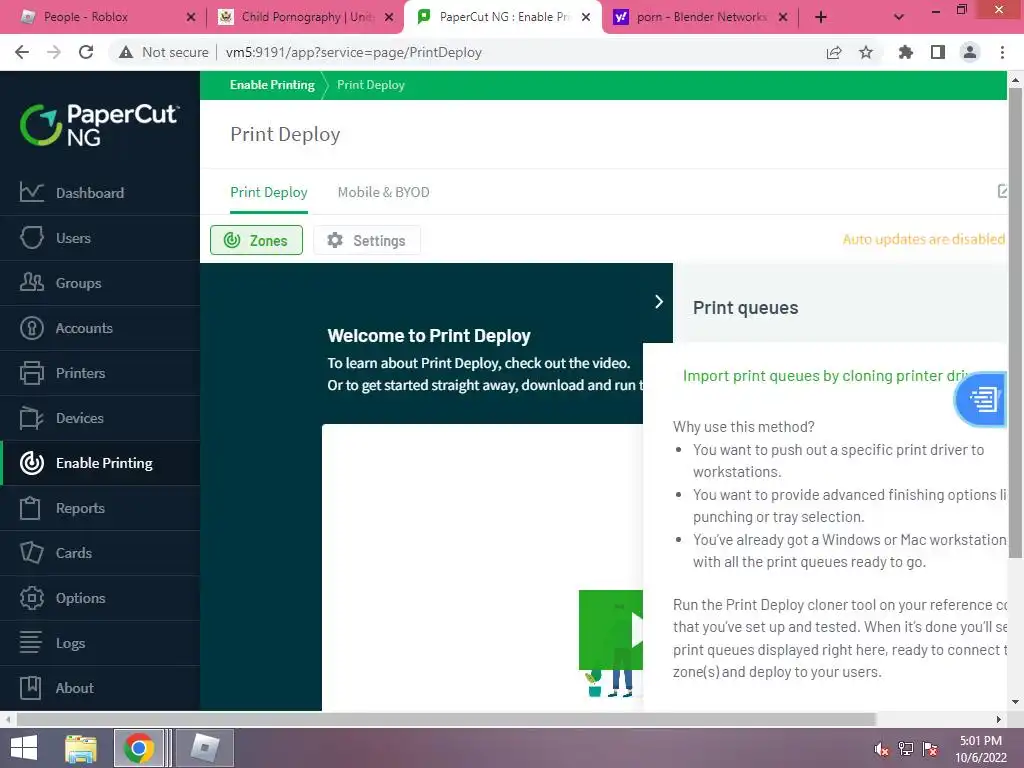Open the About sidebar section
The image size is (1024, 768).
click(x=100, y=688)
